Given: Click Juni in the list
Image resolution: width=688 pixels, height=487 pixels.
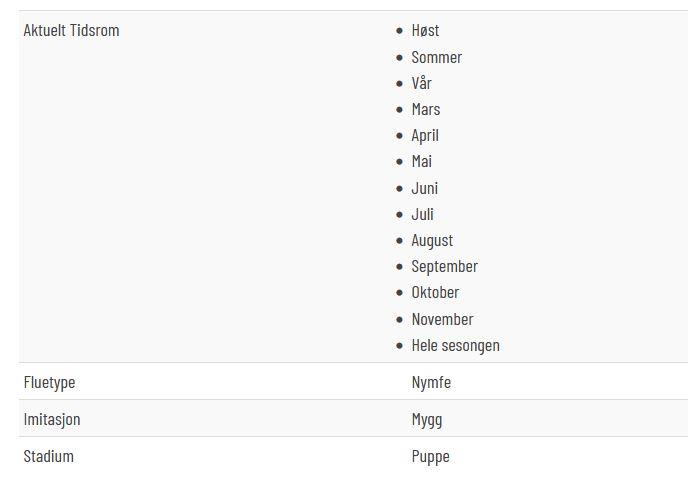Looking at the screenshot, I should [424, 188].
